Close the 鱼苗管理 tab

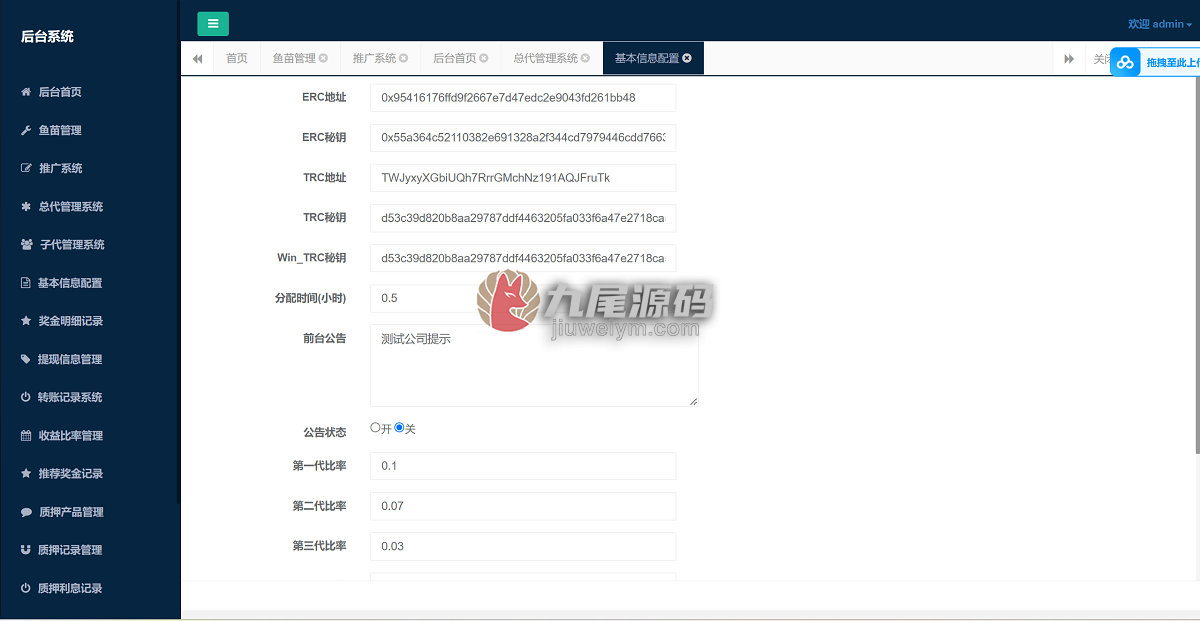(x=323, y=58)
